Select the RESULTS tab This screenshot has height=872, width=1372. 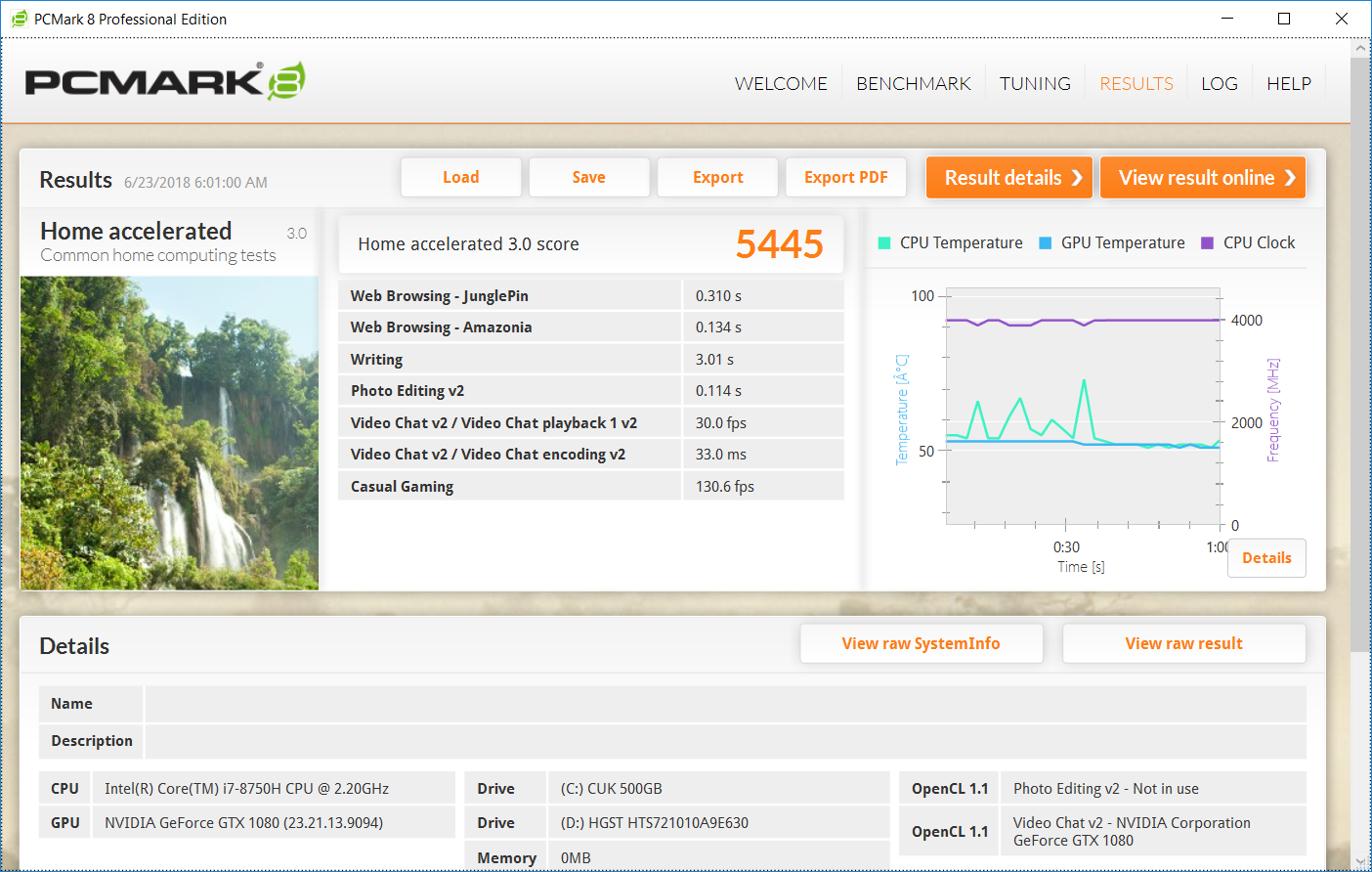[1136, 83]
